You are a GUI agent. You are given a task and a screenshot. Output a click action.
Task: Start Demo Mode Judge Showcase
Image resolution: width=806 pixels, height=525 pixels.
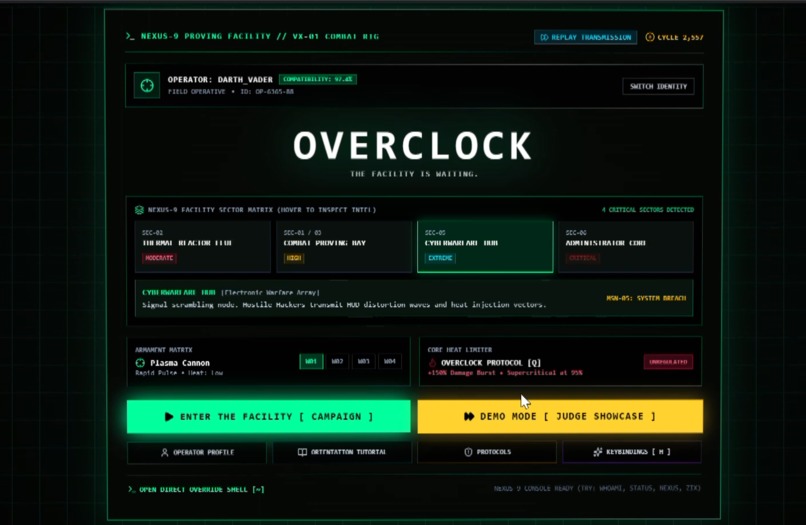coord(560,417)
